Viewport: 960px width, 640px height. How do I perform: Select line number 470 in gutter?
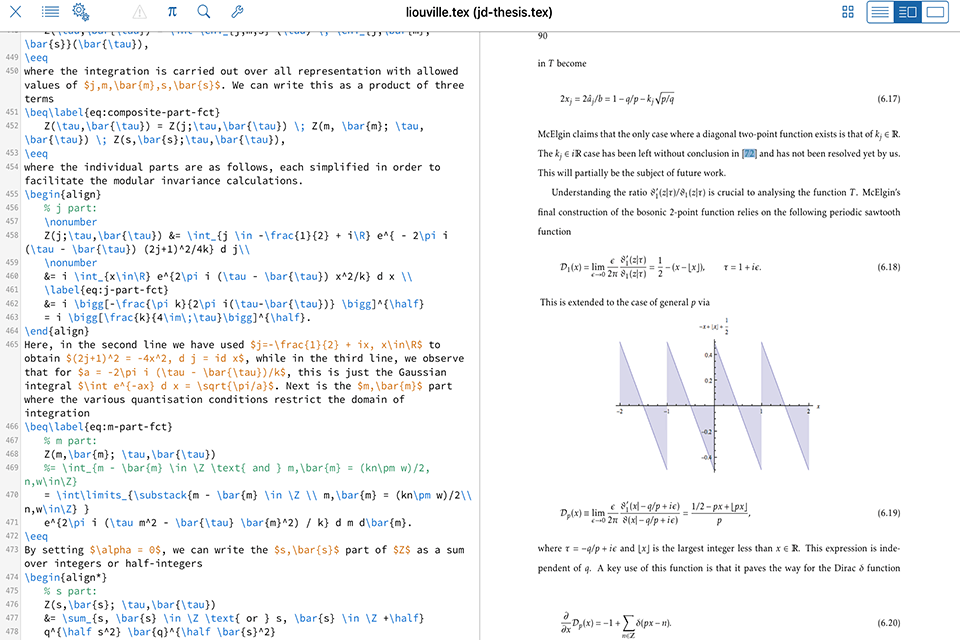[x=12, y=495]
